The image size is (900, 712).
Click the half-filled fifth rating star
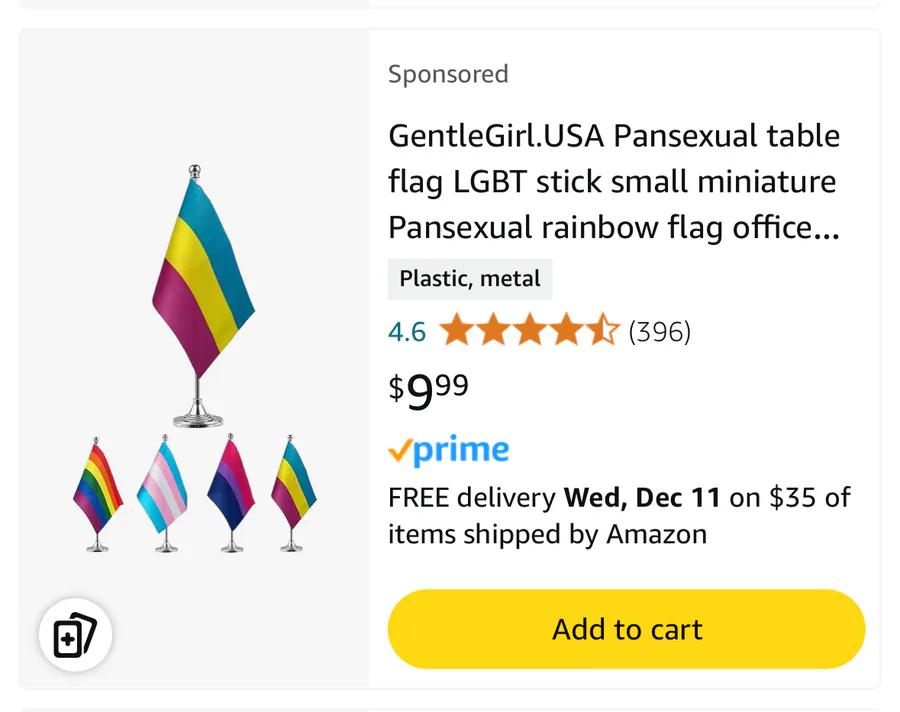tap(603, 330)
